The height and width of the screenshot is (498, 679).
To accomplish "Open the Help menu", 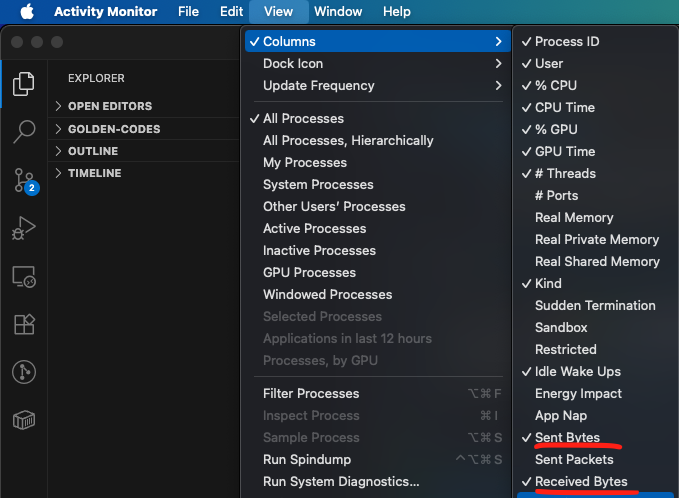I will [x=397, y=11].
